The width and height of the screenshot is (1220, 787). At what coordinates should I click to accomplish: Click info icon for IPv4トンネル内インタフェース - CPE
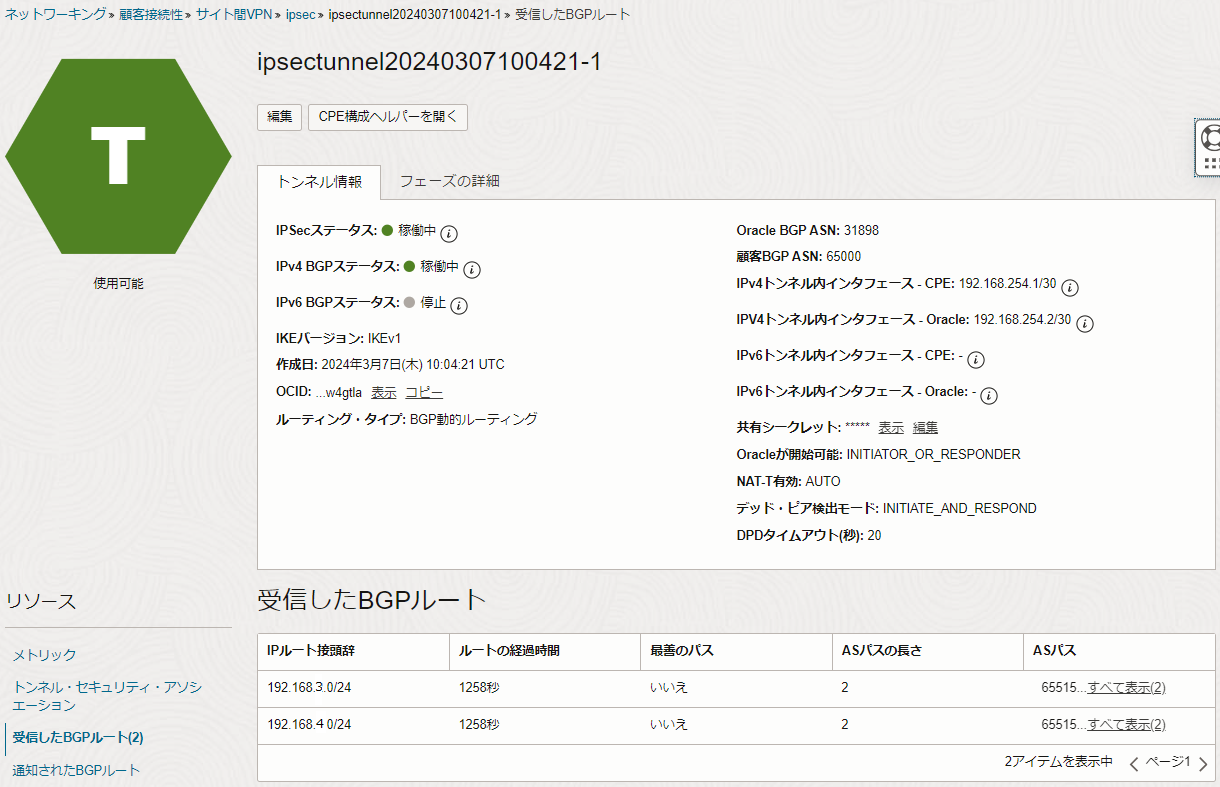1069,287
